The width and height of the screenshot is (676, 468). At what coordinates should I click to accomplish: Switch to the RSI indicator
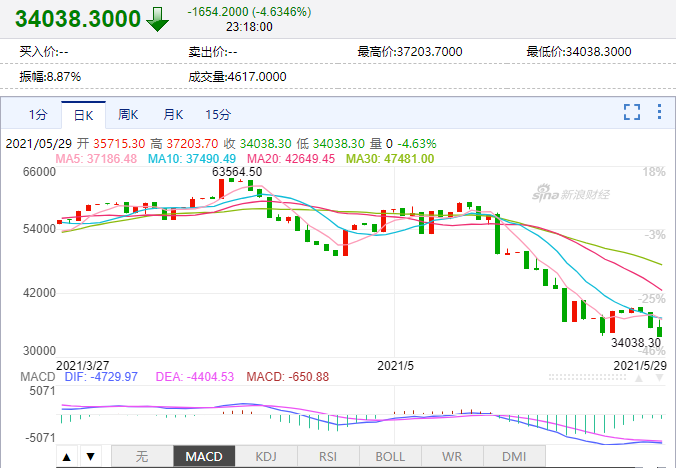tap(328, 457)
